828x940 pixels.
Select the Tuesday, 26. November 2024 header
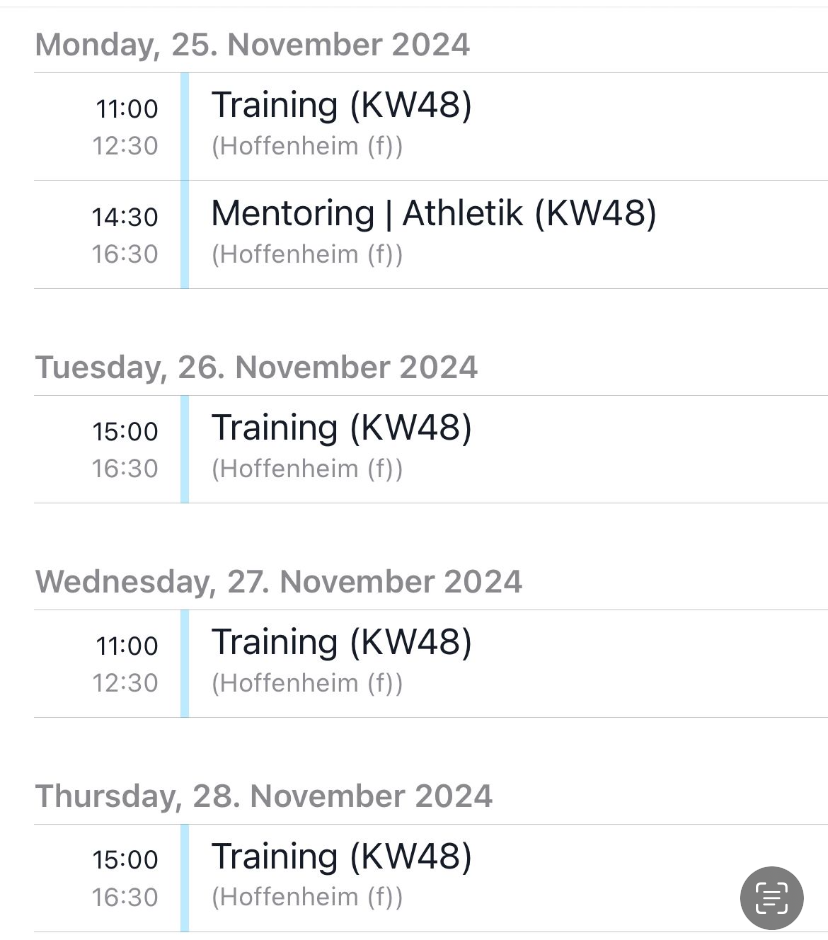256,367
